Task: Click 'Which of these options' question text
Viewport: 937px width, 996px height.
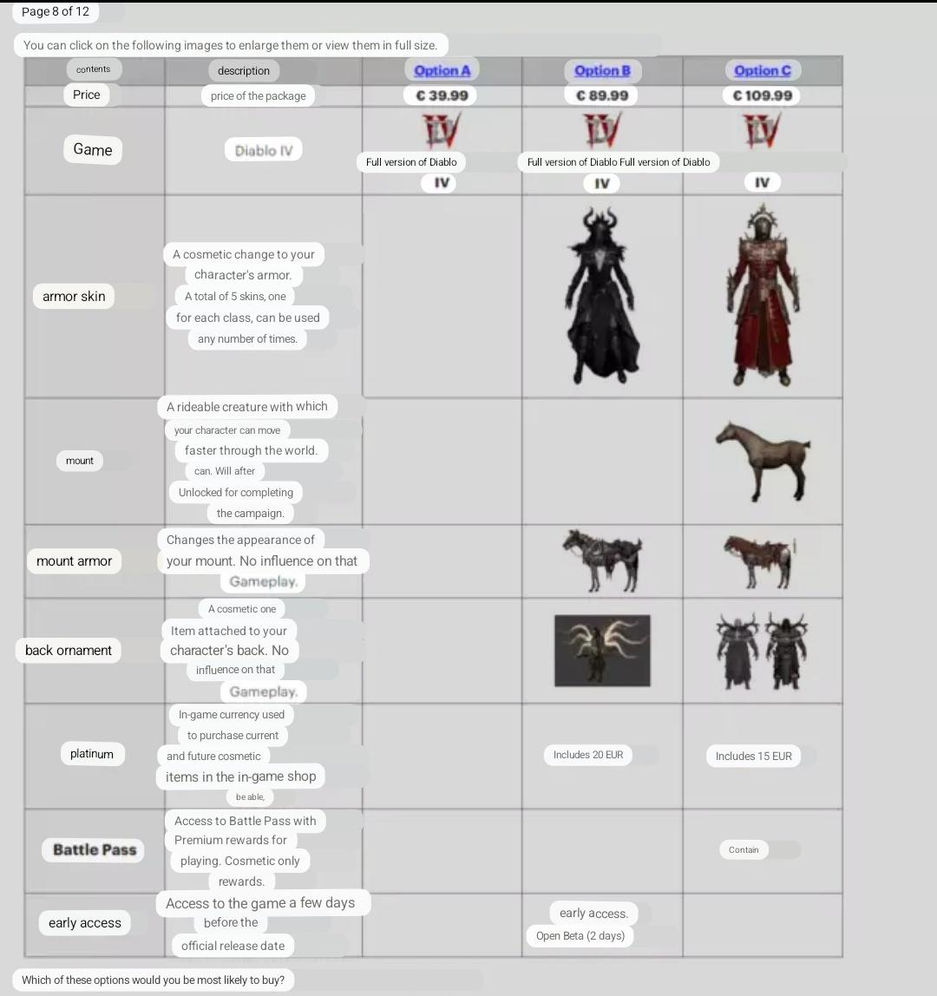Action: (153, 980)
